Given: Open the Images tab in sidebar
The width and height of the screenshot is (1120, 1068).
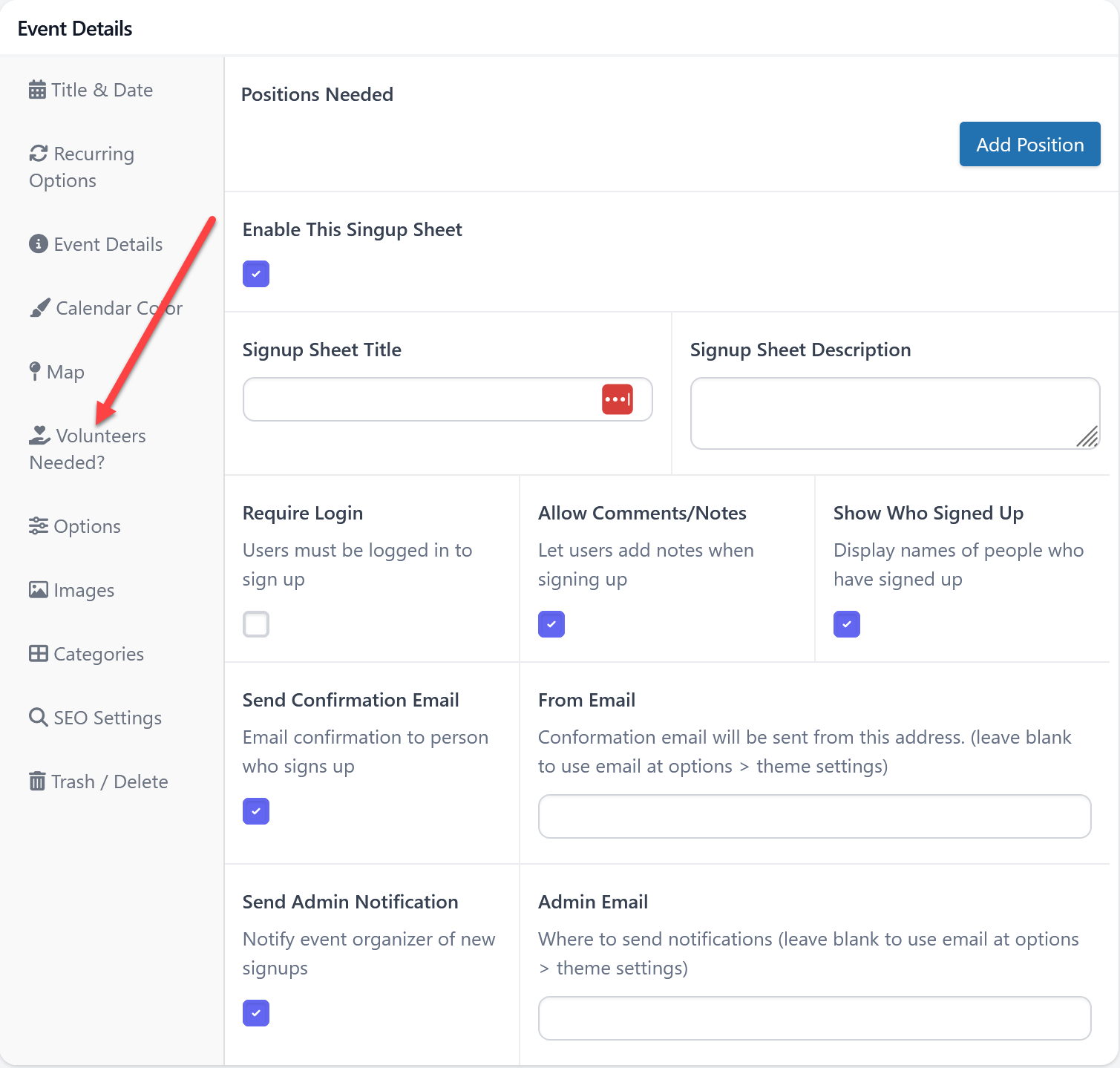Looking at the screenshot, I should tap(83, 590).
